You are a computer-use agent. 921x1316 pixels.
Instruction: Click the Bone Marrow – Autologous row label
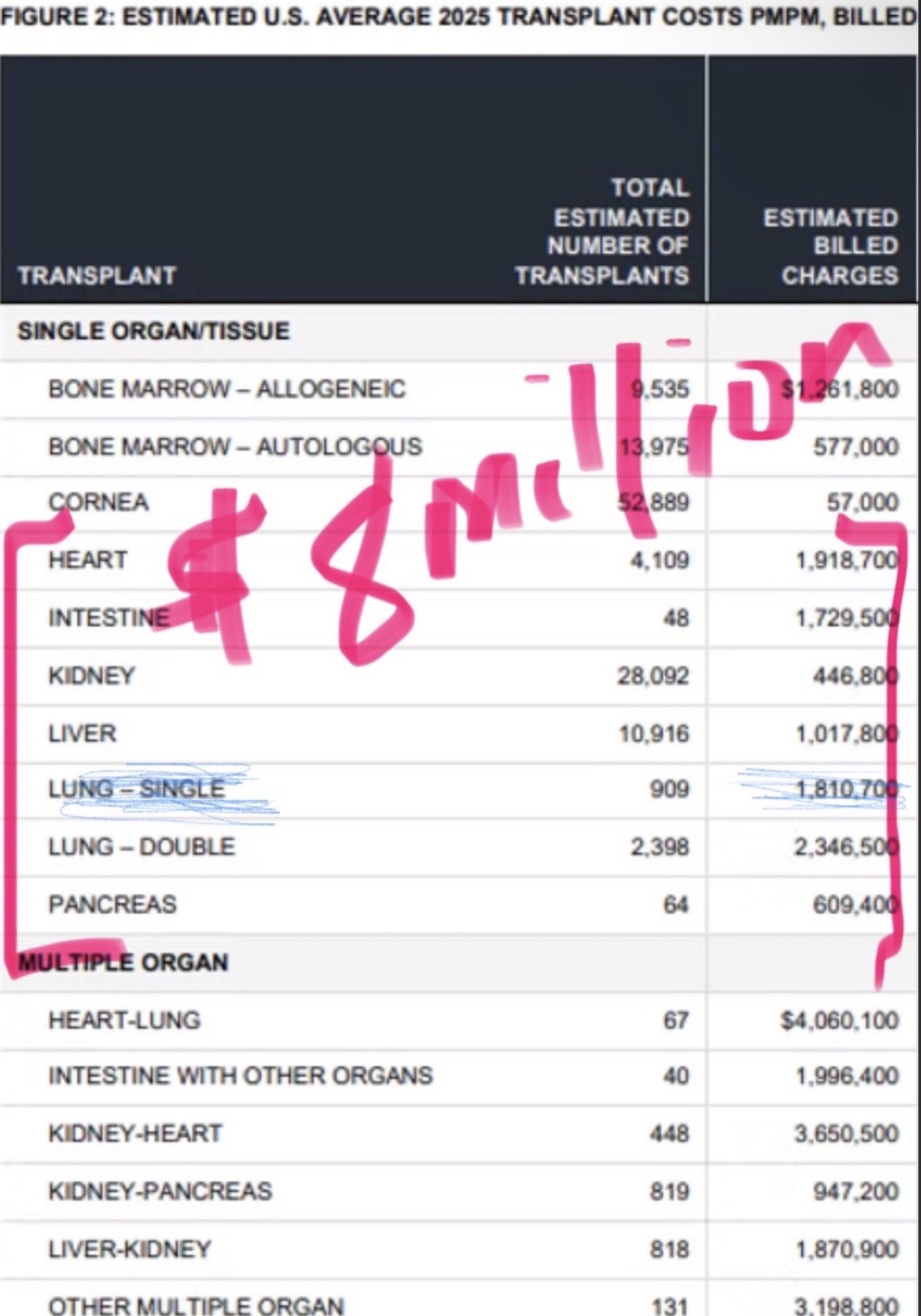[x=235, y=447]
